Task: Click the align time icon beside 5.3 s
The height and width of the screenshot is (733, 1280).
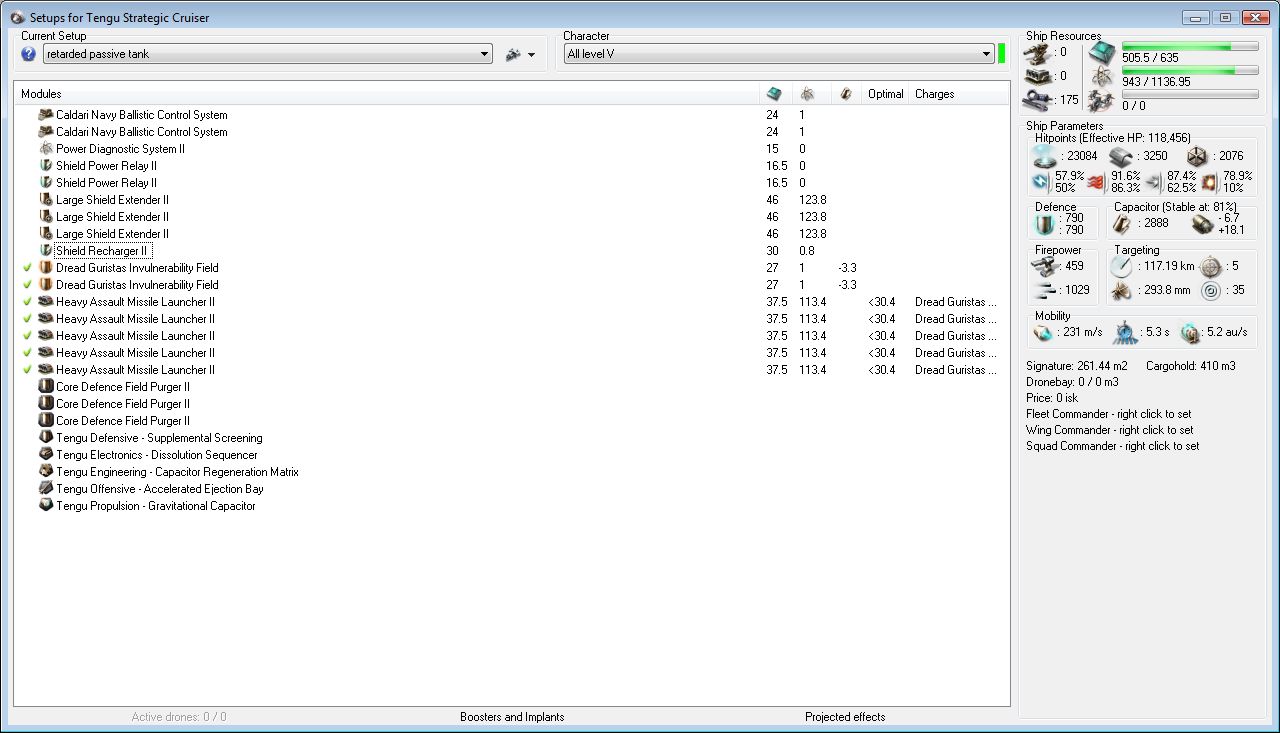Action: pyautogui.click(x=1124, y=332)
